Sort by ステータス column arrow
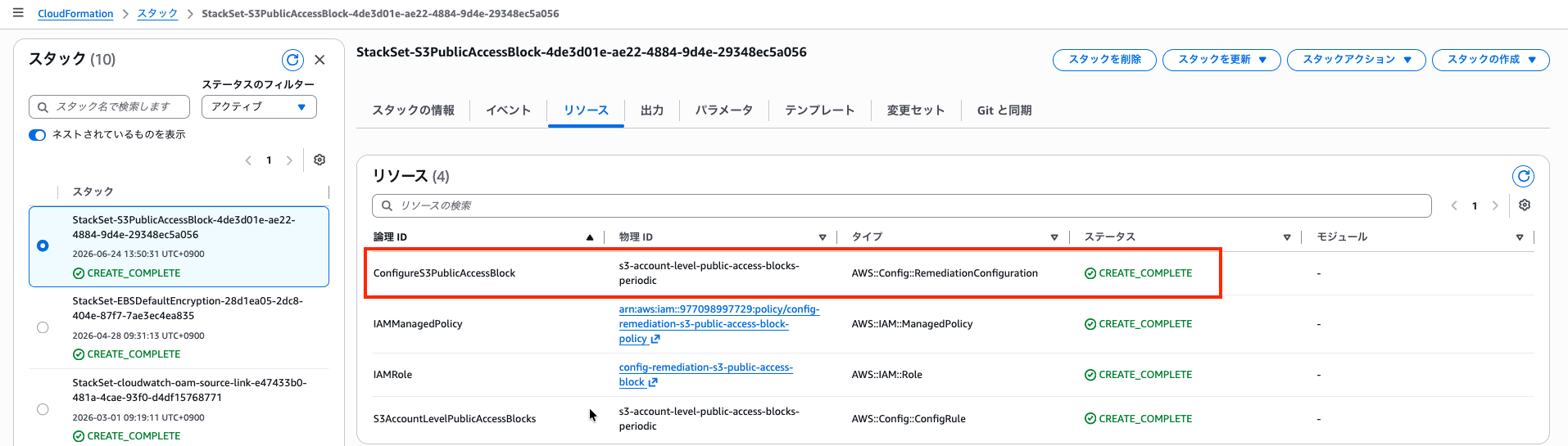 [x=1287, y=237]
